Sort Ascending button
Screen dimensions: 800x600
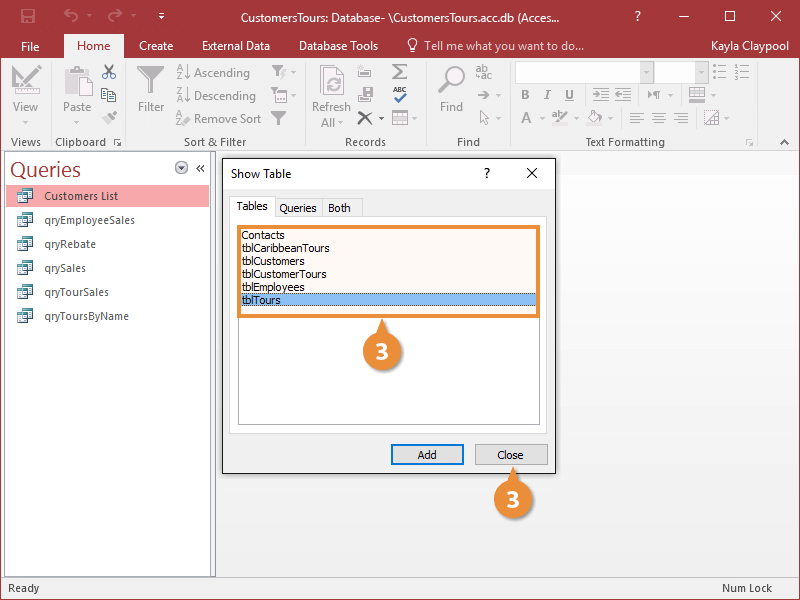213,72
